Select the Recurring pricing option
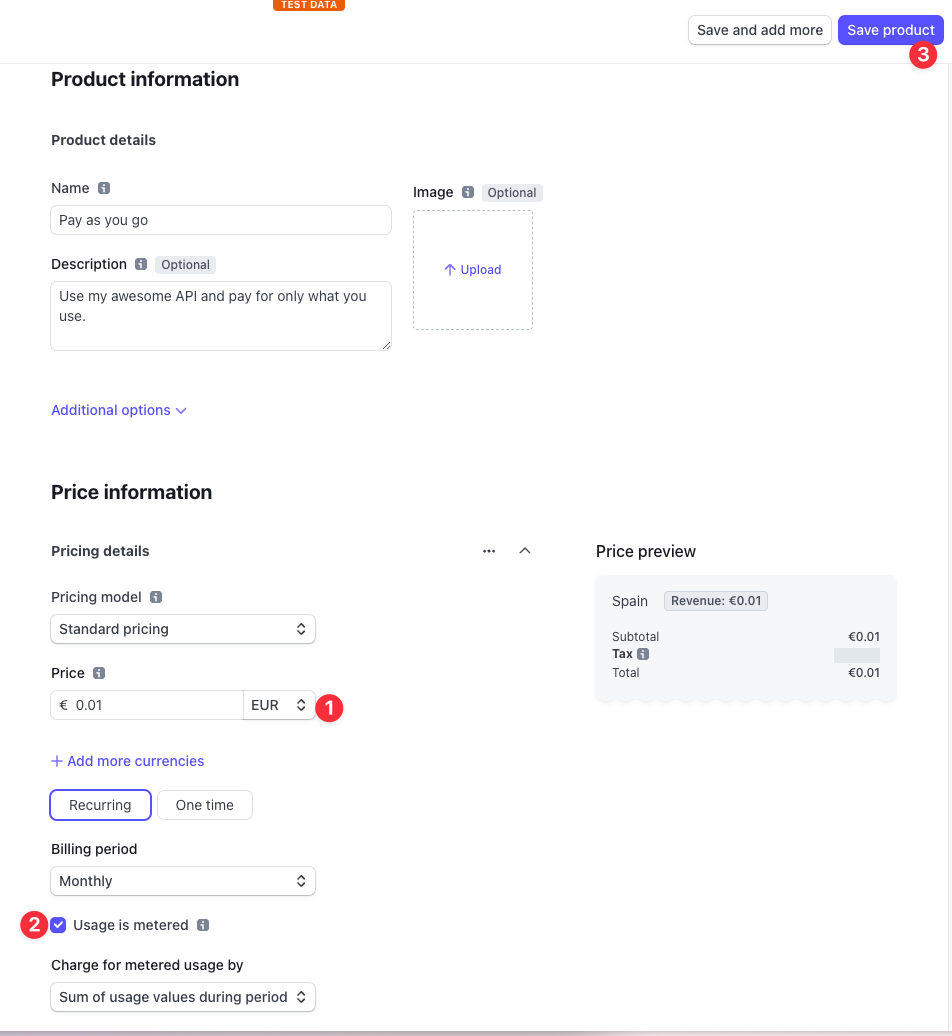The image size is (952, 1036). click(x=100, y=805)
